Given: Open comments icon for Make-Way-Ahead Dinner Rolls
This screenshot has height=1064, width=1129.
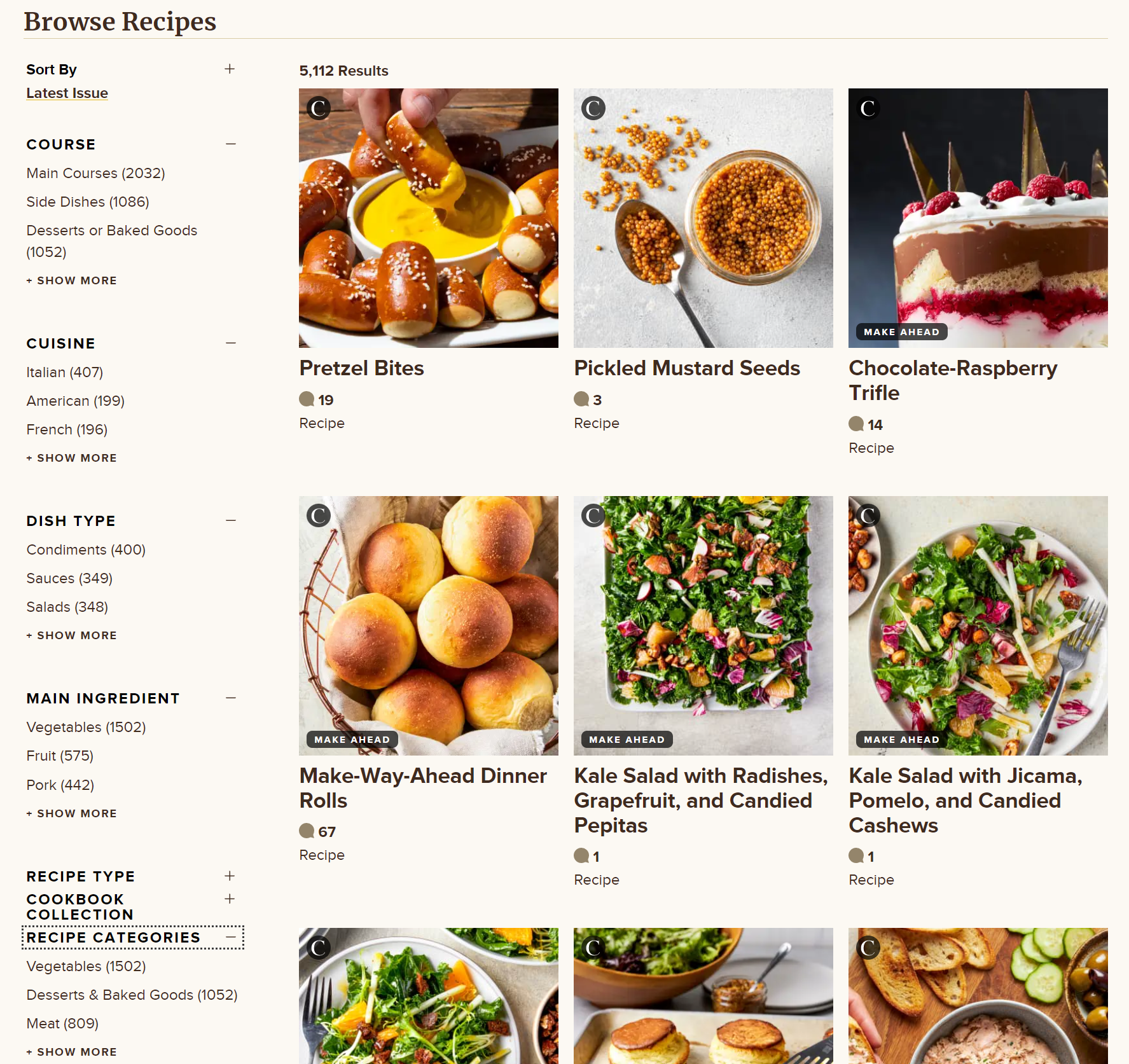Looking at the screenshot, I should 307,831.
